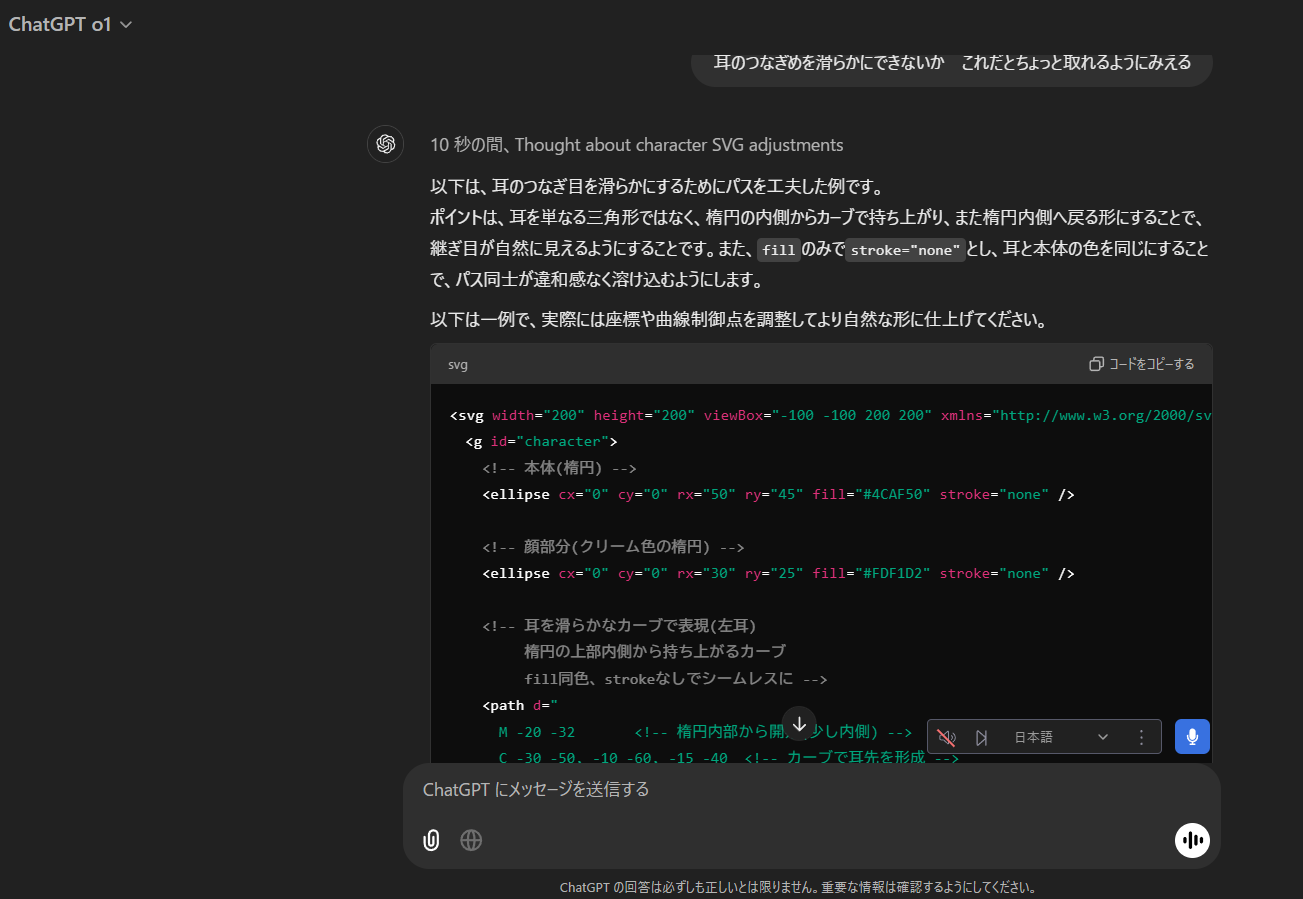Click the id="character" group tag line
Screen dimensions: 1303x899
pyautogui.click(x=542, y=441)
